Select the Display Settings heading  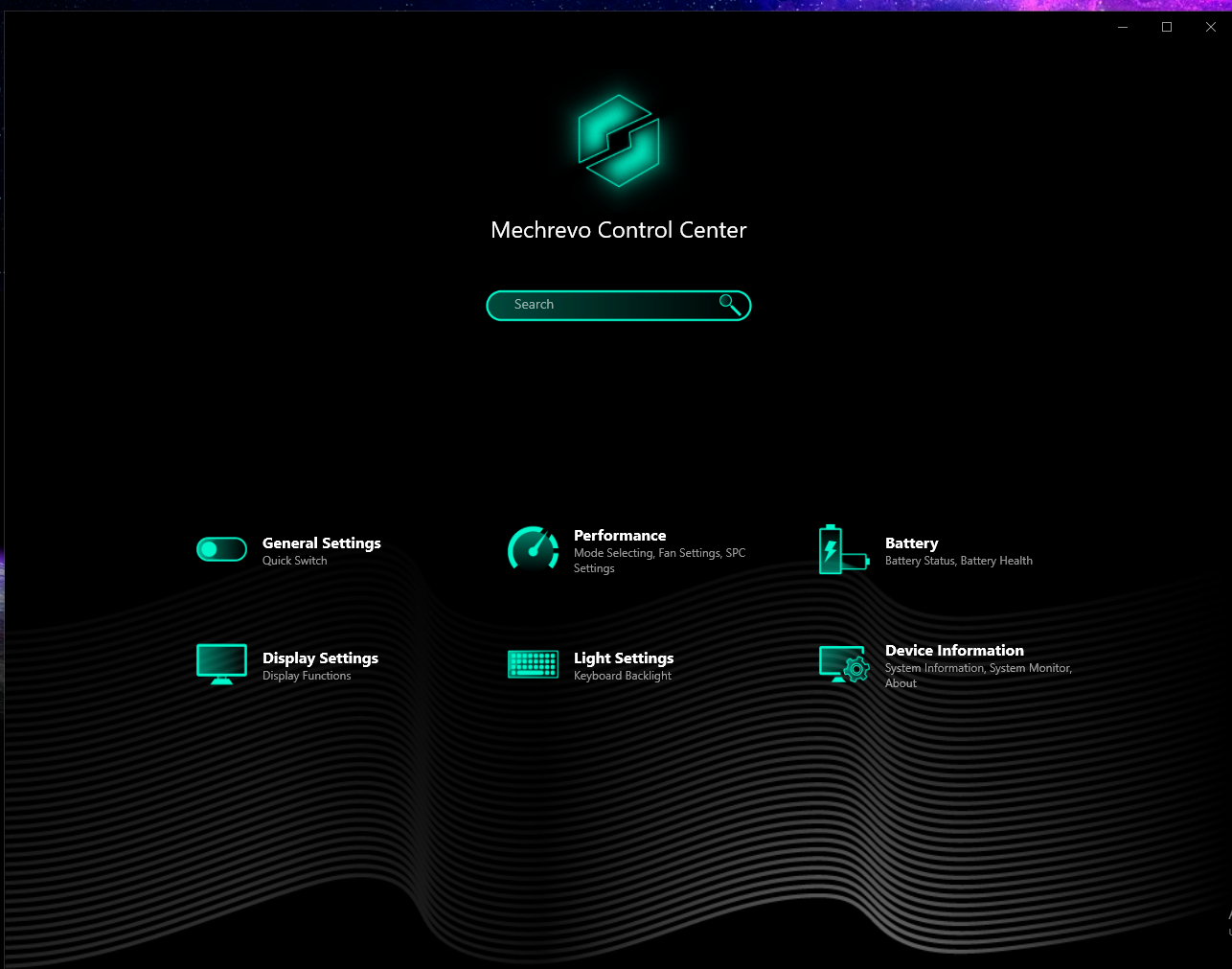[320, 658]
